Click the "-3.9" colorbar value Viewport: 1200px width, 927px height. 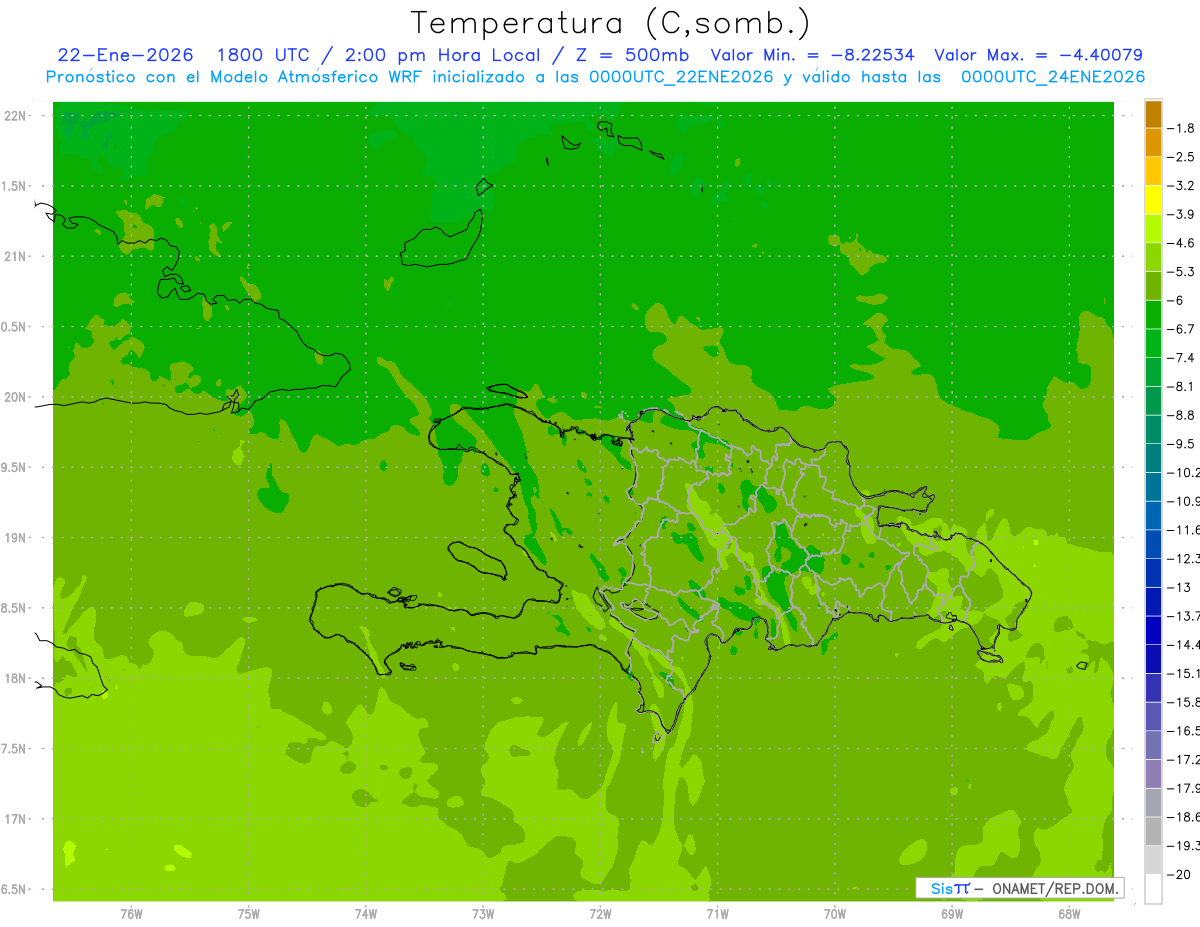tap(1182, 214)
